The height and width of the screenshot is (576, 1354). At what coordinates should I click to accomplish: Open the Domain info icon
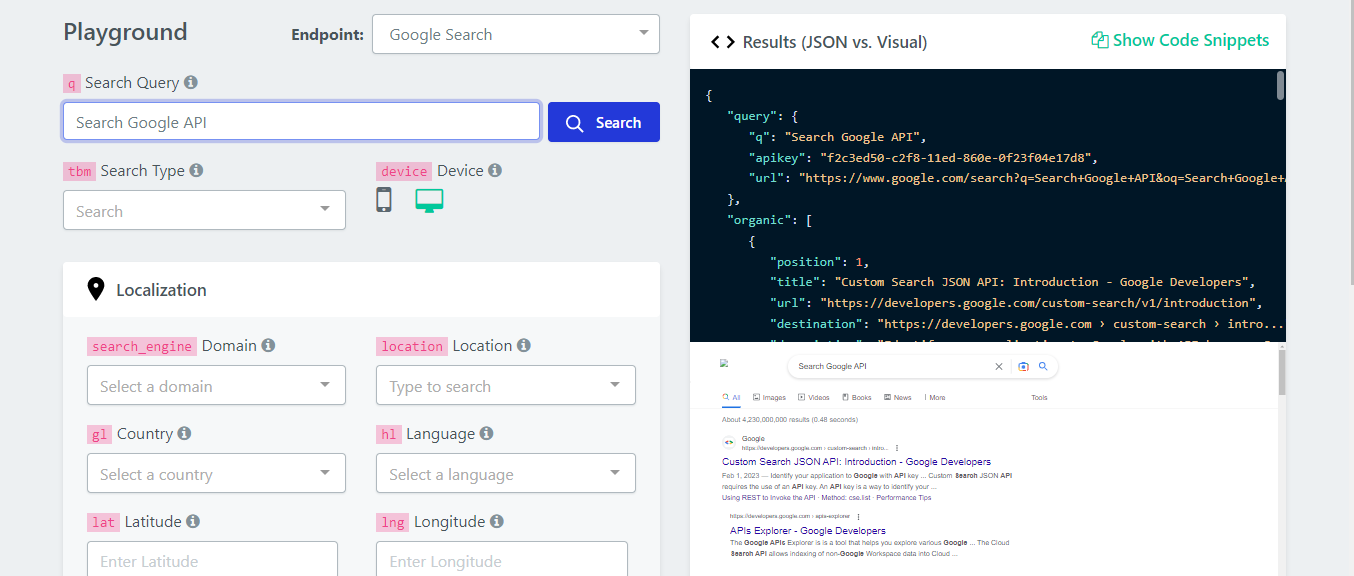tap(268, 346)
